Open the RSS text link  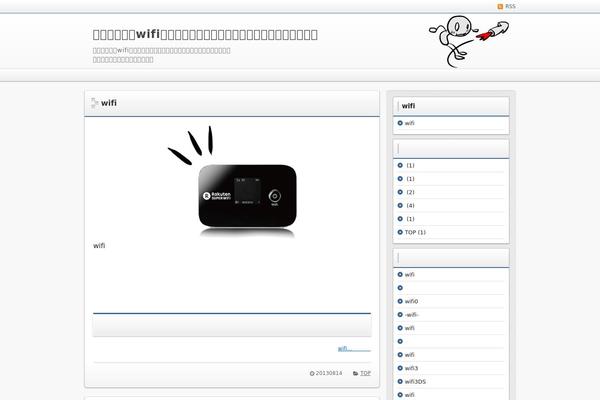pyautogui.click(x=510, y=7)
